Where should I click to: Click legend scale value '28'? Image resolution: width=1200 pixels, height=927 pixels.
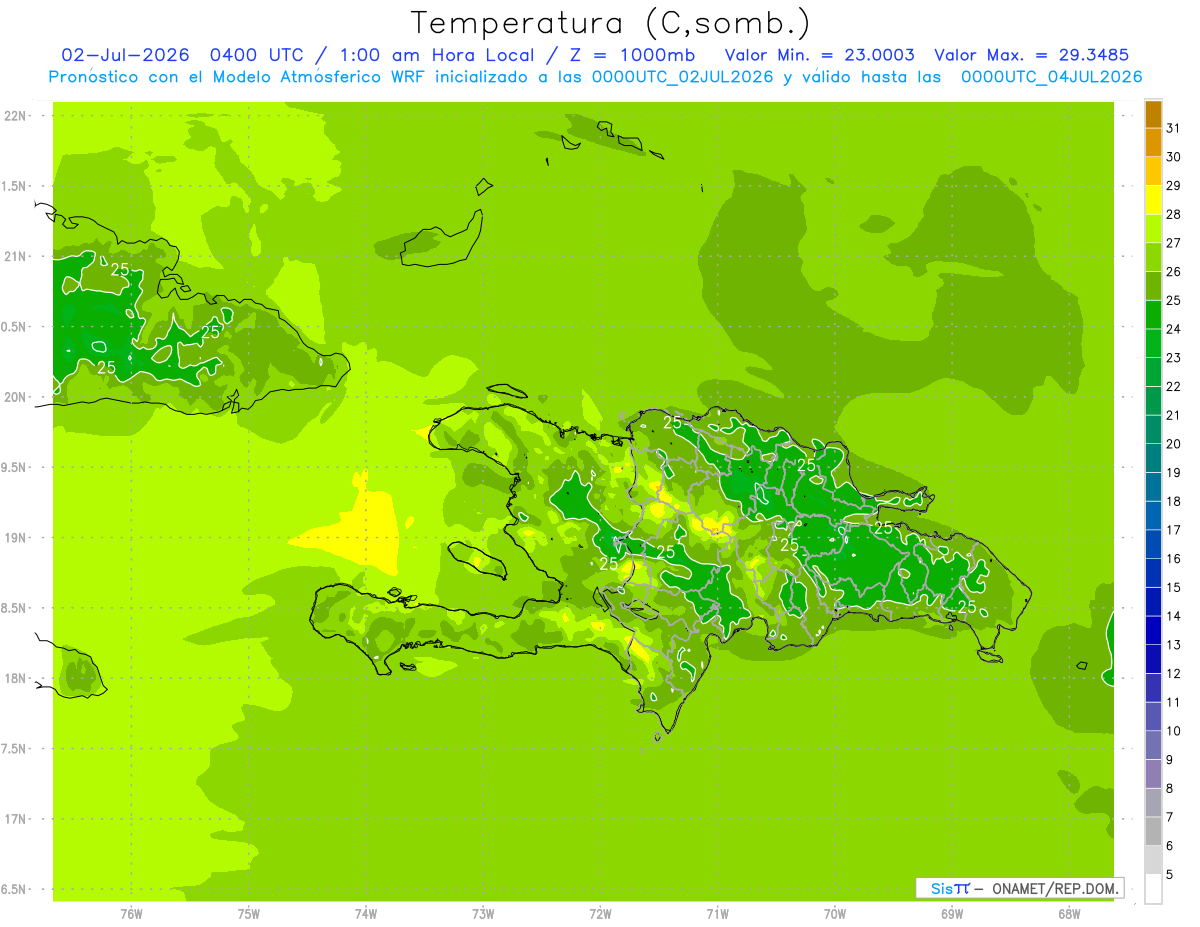tap(1174, 214)
